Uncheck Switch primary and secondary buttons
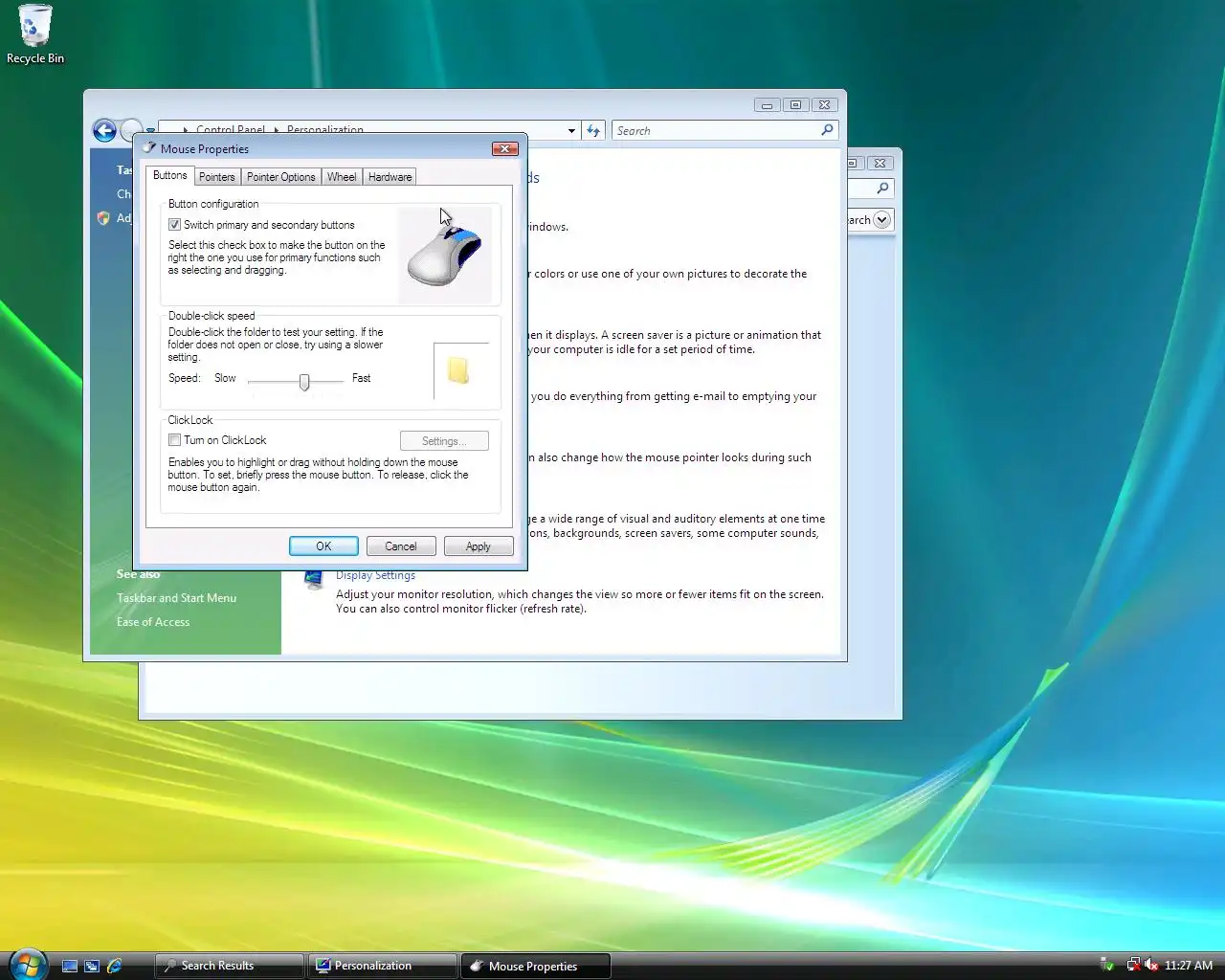Viewport: 1225px width, 980px height. pos(174,225)
